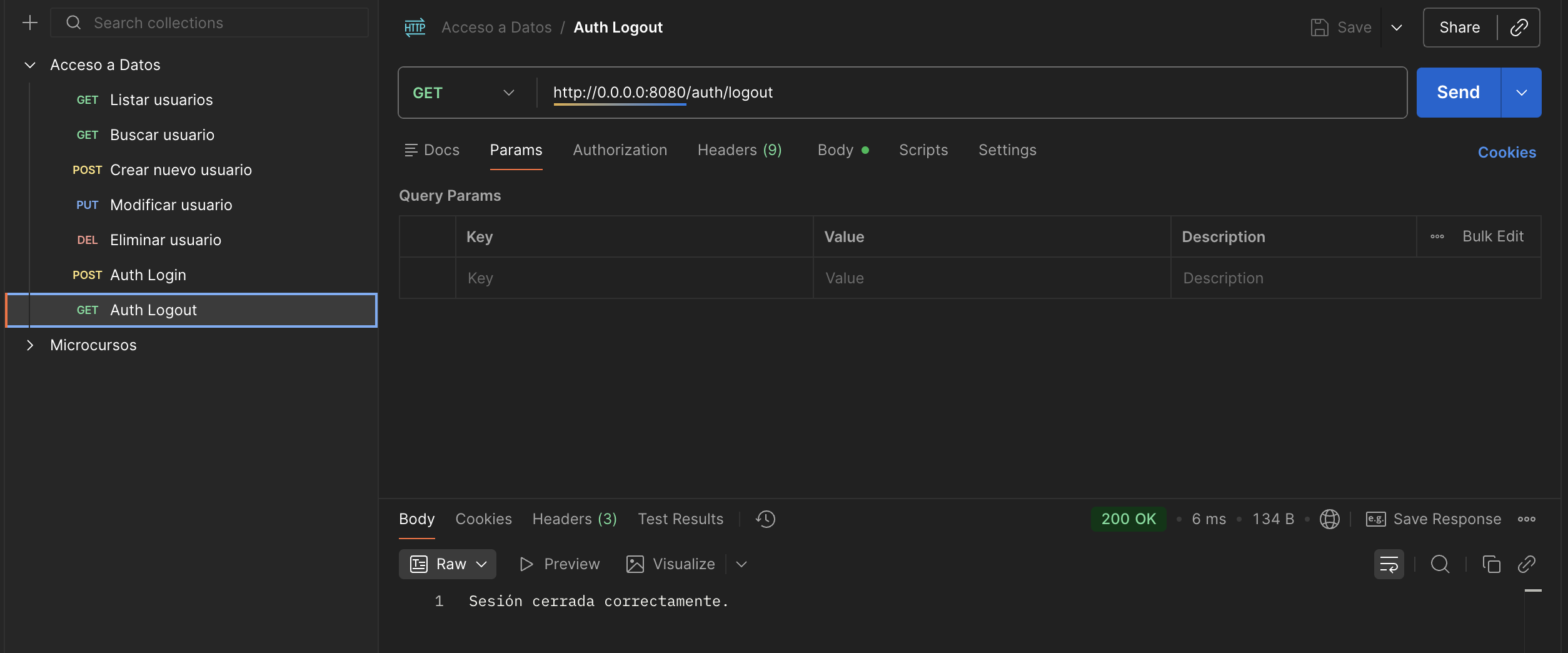Screen dimensions: 1568x653
Task: Click the link icon in the response toolbar
Action: pyautogui.click(x=1526, y=564)
